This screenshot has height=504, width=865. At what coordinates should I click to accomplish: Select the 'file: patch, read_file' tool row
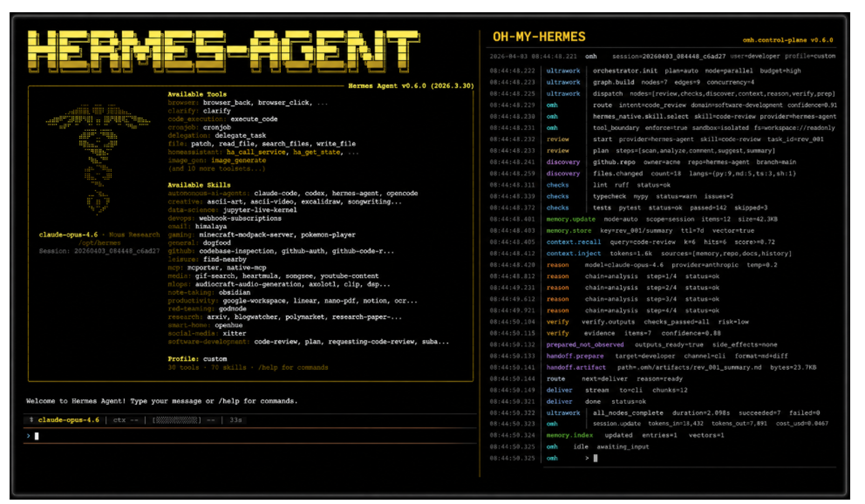coord(261,144)
